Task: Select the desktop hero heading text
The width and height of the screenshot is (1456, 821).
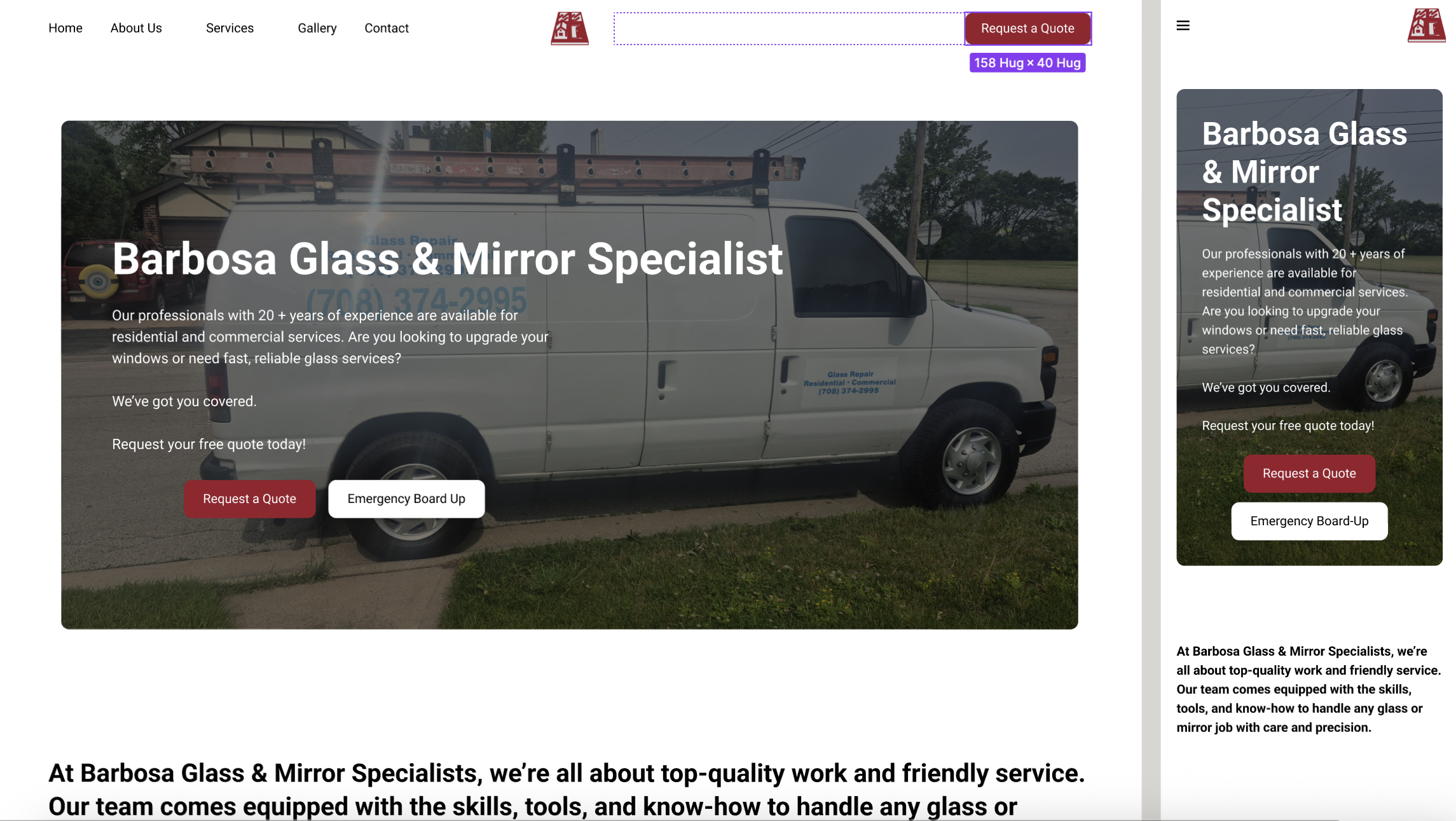Action: click(448, 259)
